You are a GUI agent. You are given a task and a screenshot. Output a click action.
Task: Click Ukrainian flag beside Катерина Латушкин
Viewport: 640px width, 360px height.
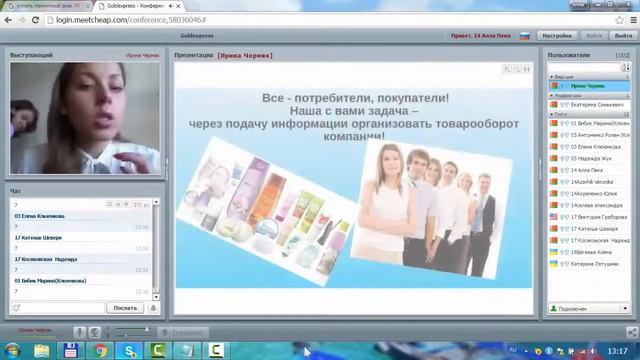tap(553, 264)
